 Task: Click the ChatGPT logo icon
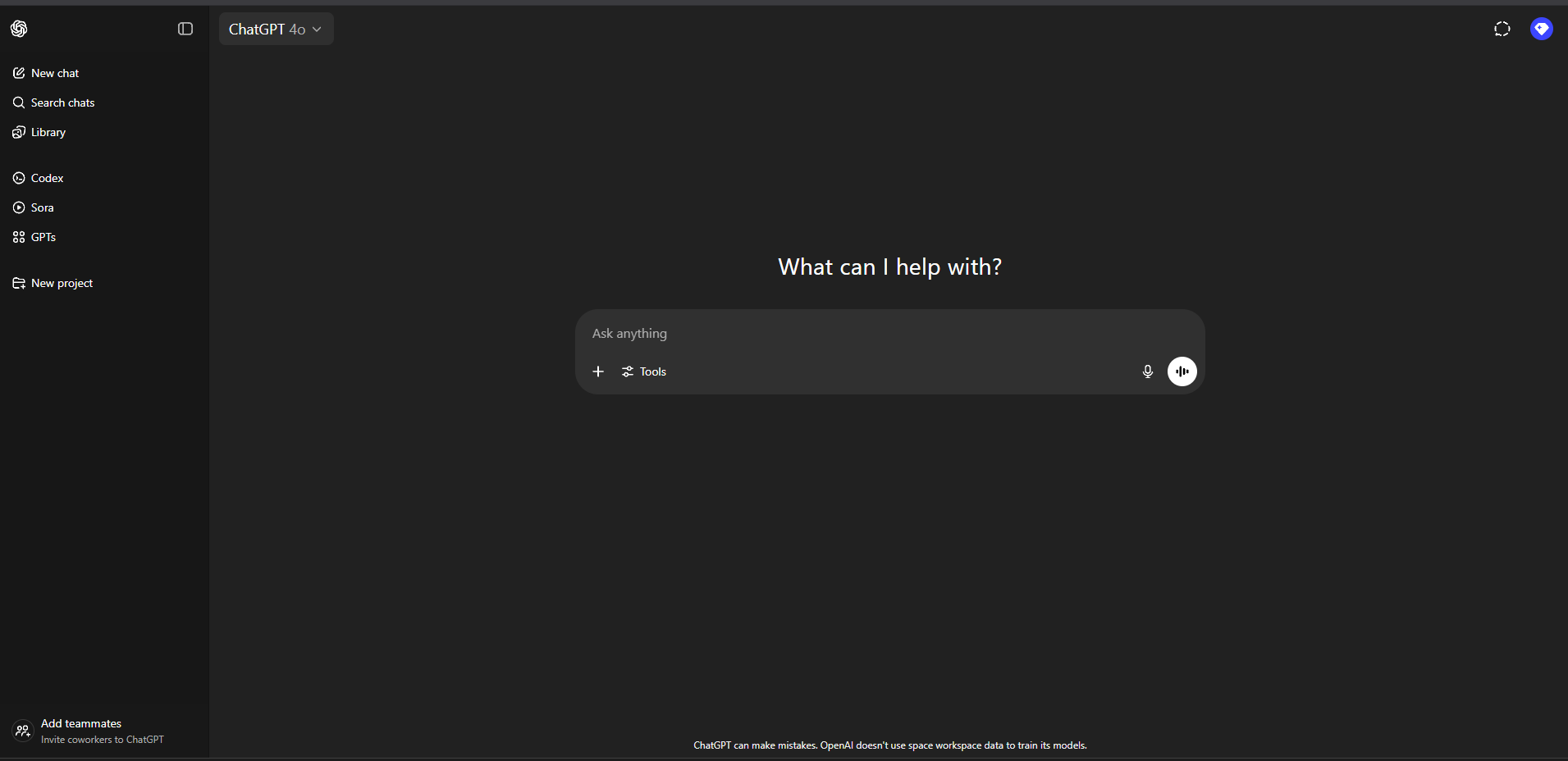pyautogui.click(x=19, y=29)
